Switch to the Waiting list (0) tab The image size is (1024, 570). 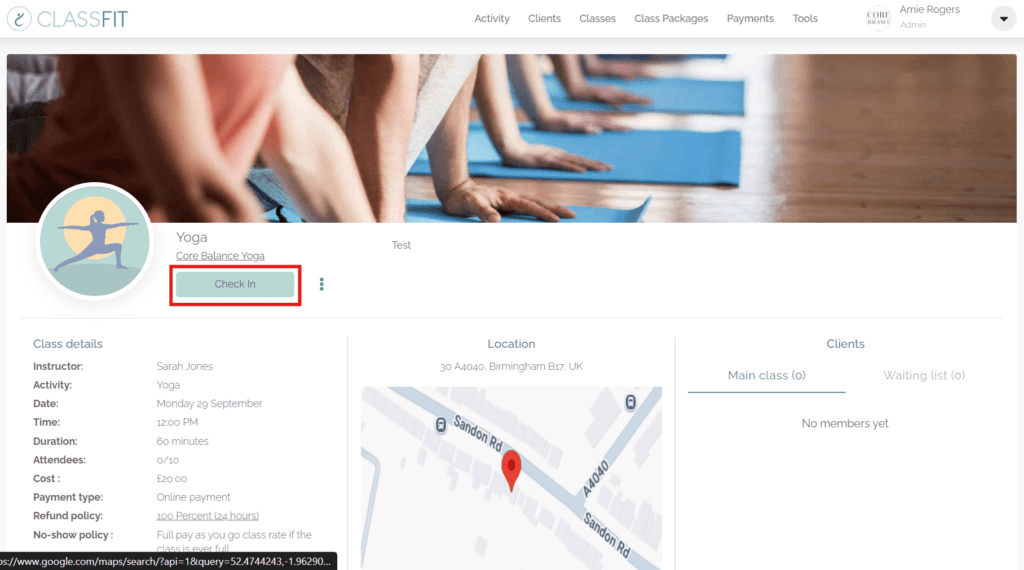(924, 376)
